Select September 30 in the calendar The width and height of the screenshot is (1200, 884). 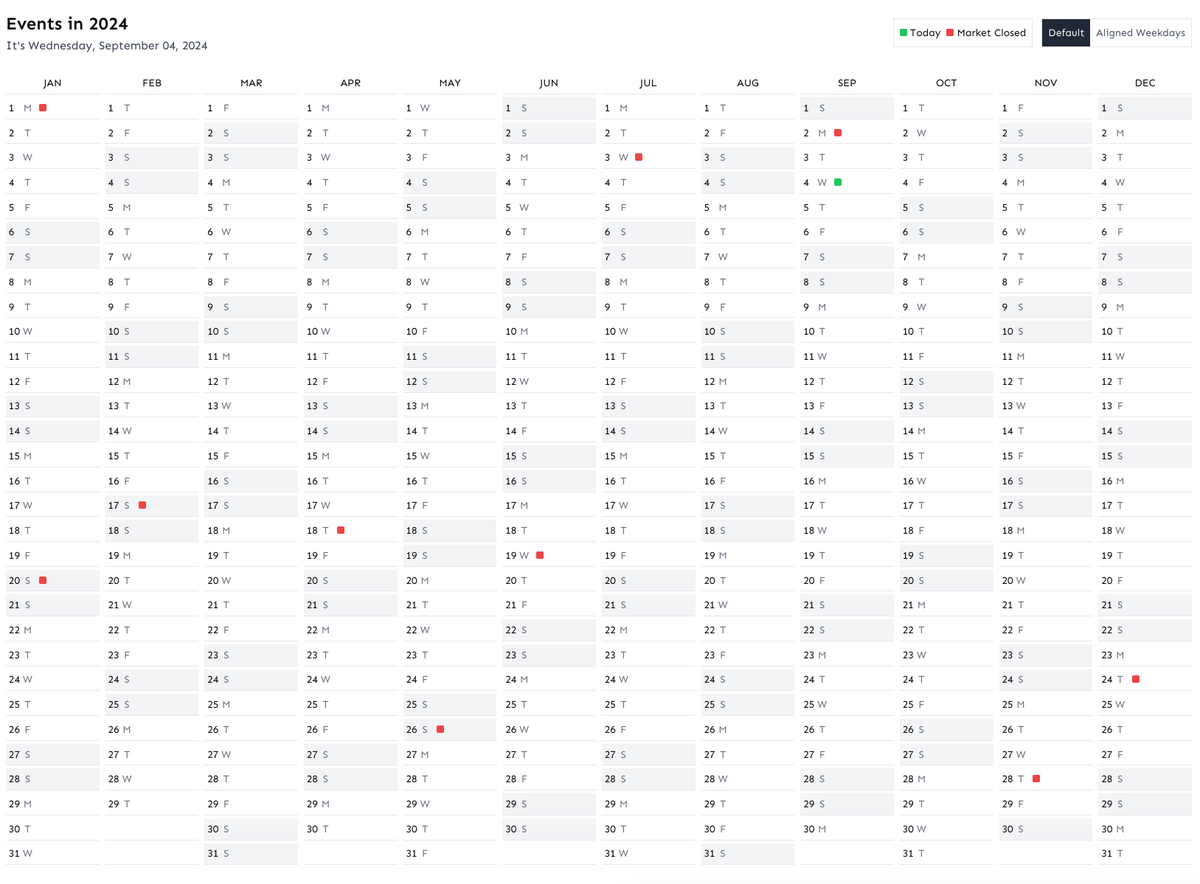(847, 829)
